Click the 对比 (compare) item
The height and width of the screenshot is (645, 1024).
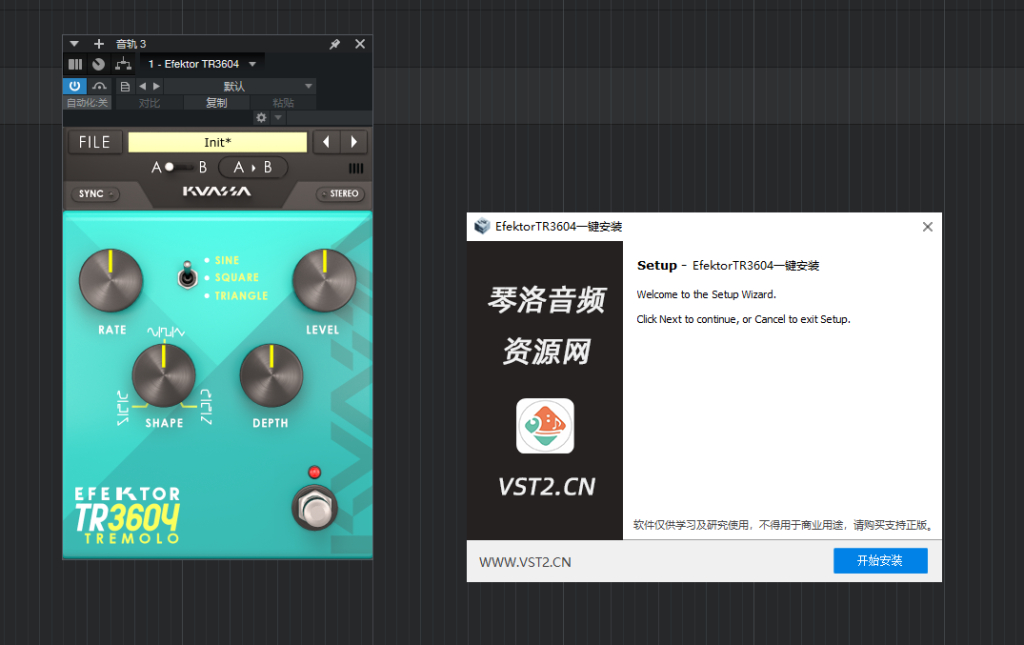[150, 101]
